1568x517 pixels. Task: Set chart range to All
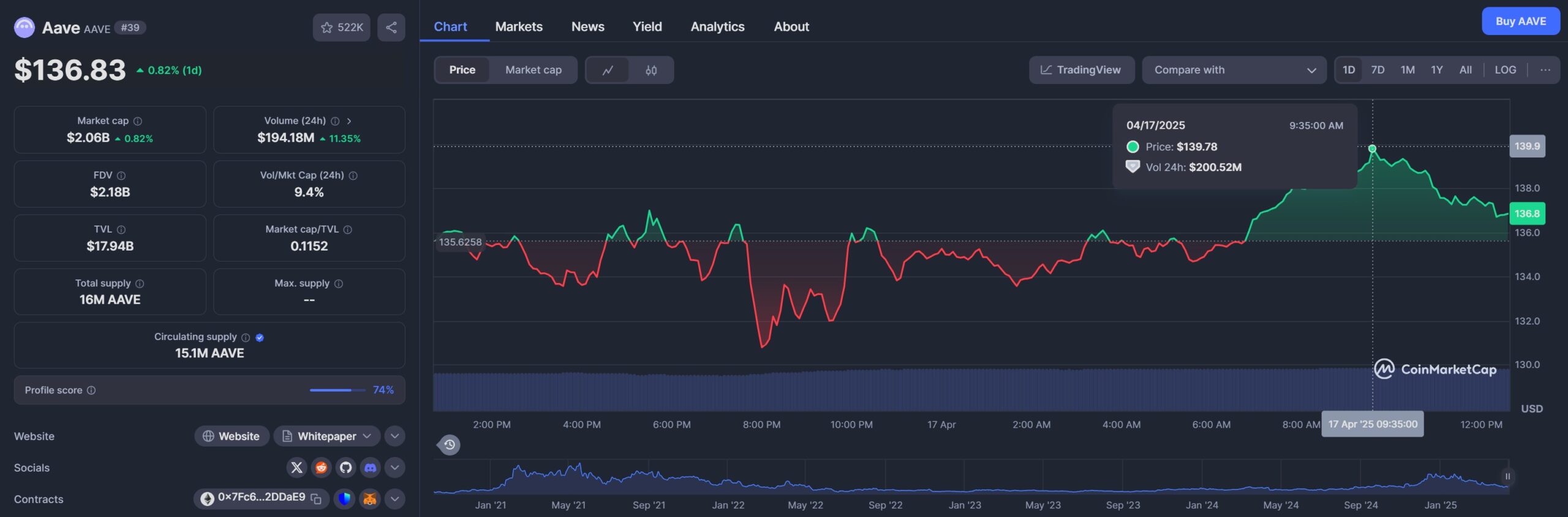[1466, 70]
